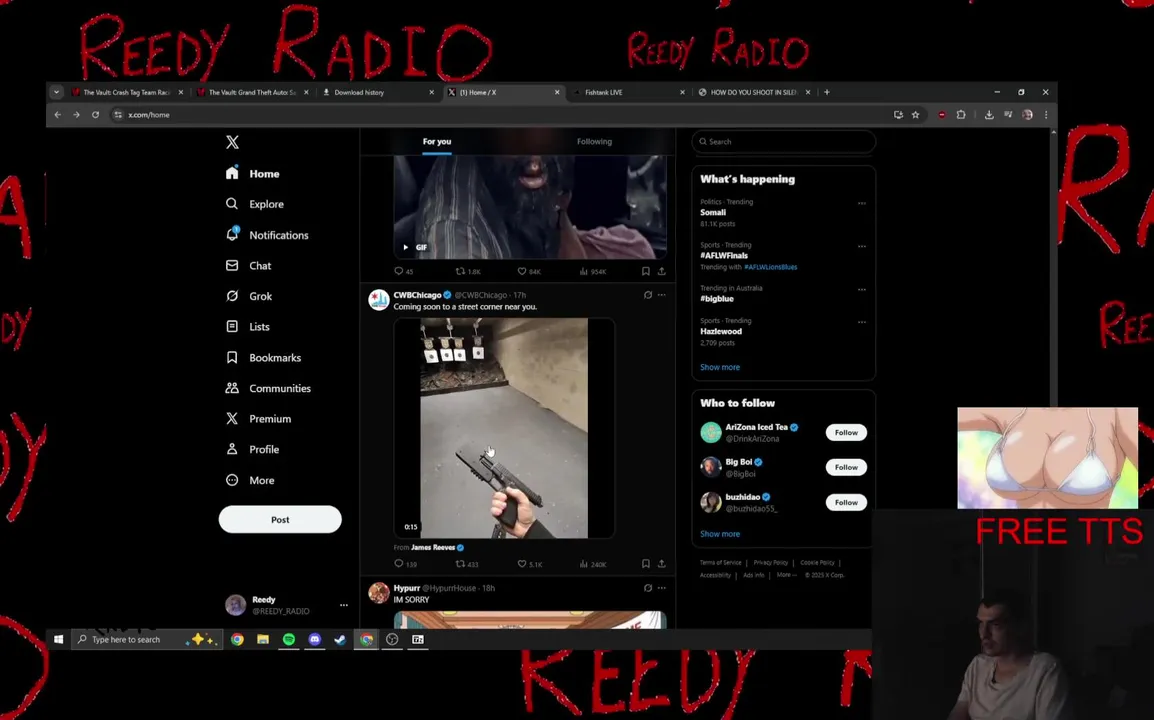Open Discord from the taskbar
Image resolution: width=1154 pixels, height=720 pixels.
[x=314, y=640]
